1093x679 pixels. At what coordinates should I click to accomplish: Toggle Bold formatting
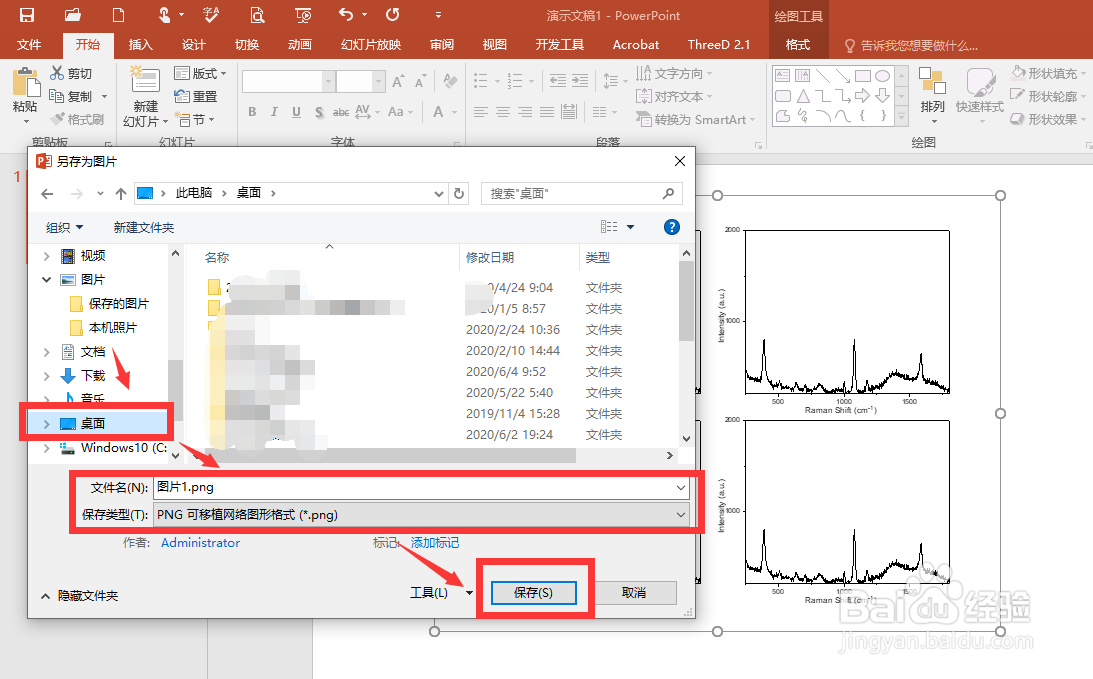pyautogui.click(x=252, y=112)
